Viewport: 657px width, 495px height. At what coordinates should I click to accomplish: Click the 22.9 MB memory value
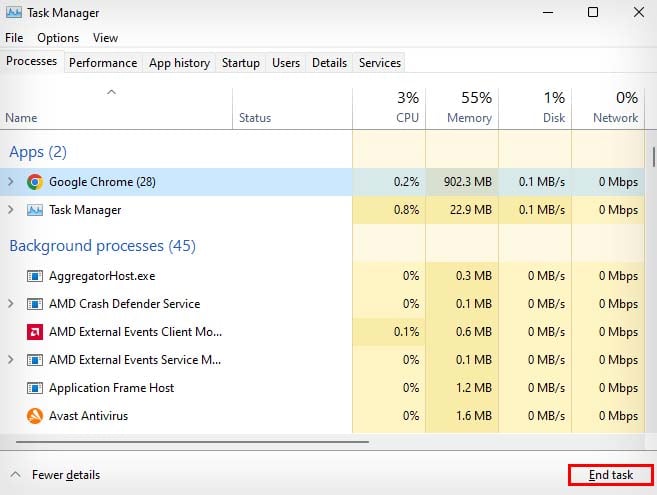point(471,210)
